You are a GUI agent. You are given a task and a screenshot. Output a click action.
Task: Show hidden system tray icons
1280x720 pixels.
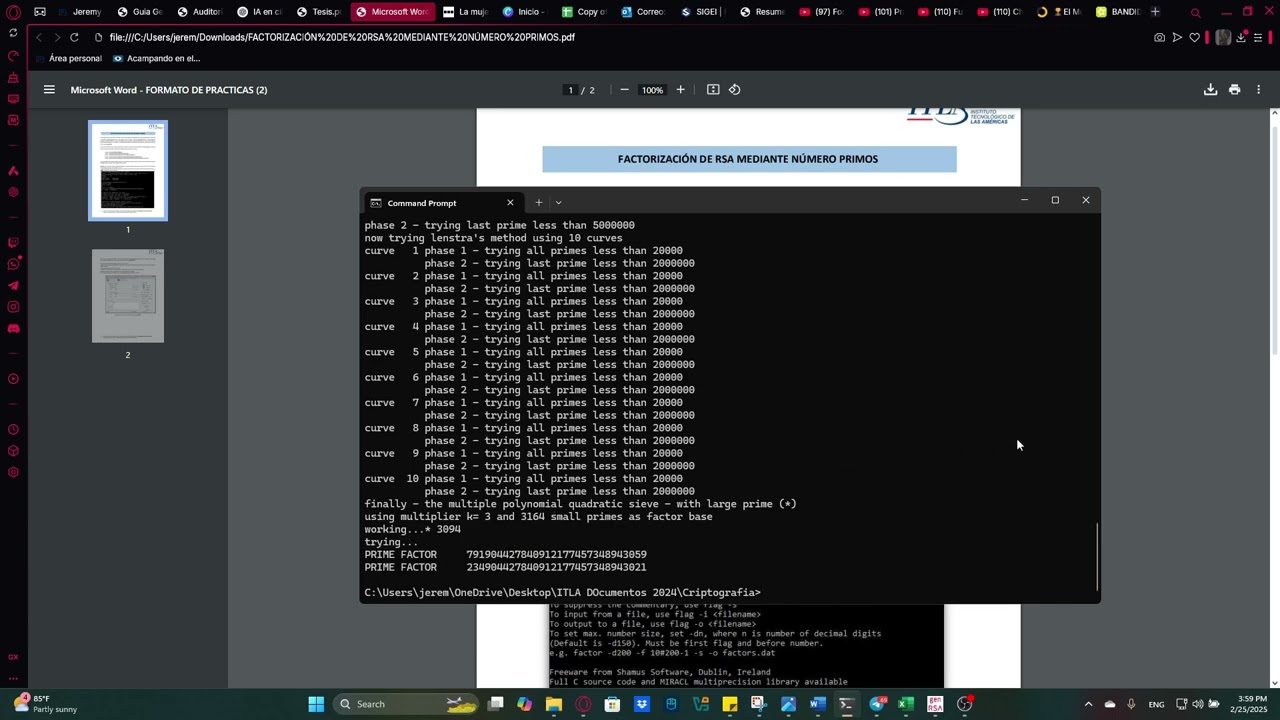point(1088,704)
